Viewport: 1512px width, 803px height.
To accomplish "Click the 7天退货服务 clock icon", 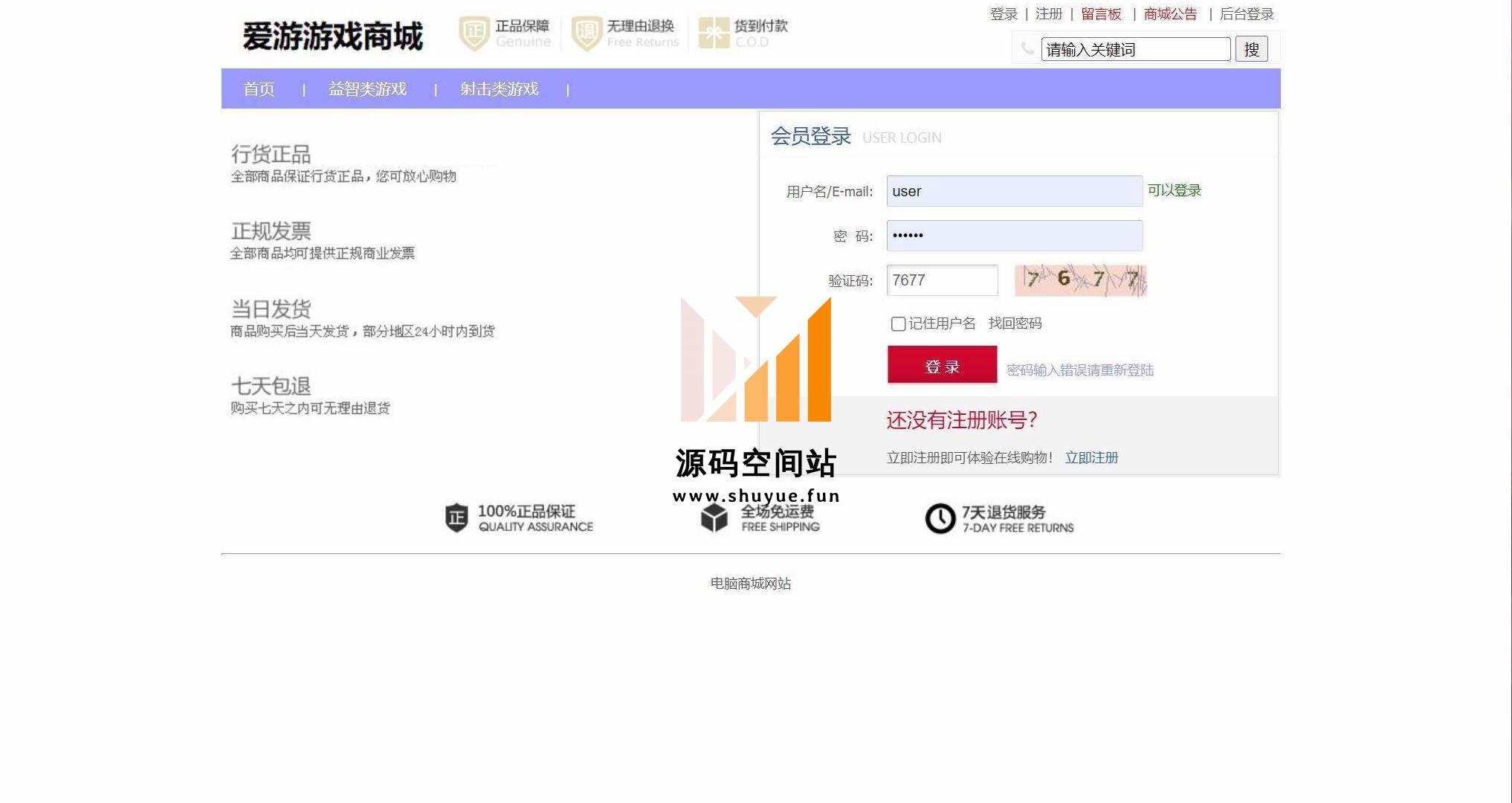I will pyautogui.click(x=940, y=518).
